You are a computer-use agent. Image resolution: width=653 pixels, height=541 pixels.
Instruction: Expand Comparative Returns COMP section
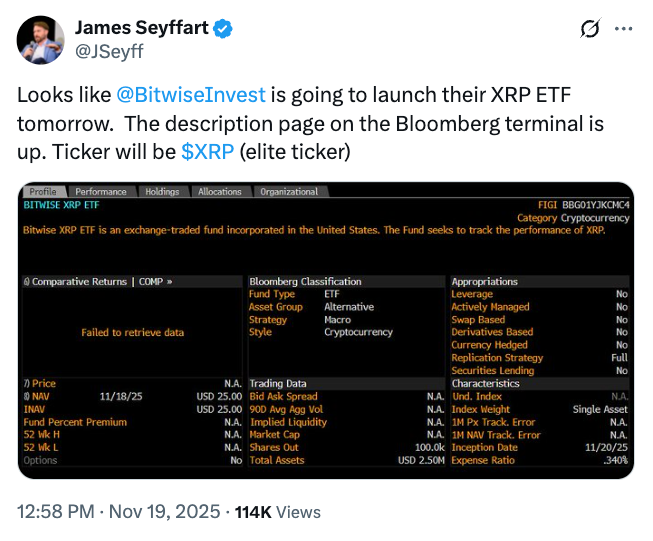[x=98, y=282]
